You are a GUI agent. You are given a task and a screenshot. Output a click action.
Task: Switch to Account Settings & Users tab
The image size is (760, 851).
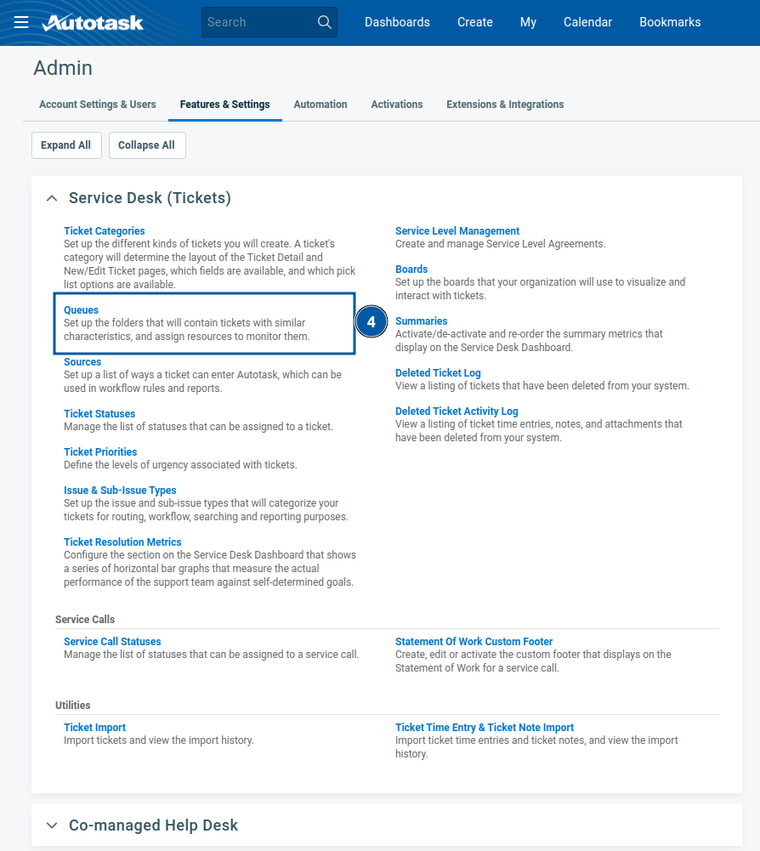97,104
